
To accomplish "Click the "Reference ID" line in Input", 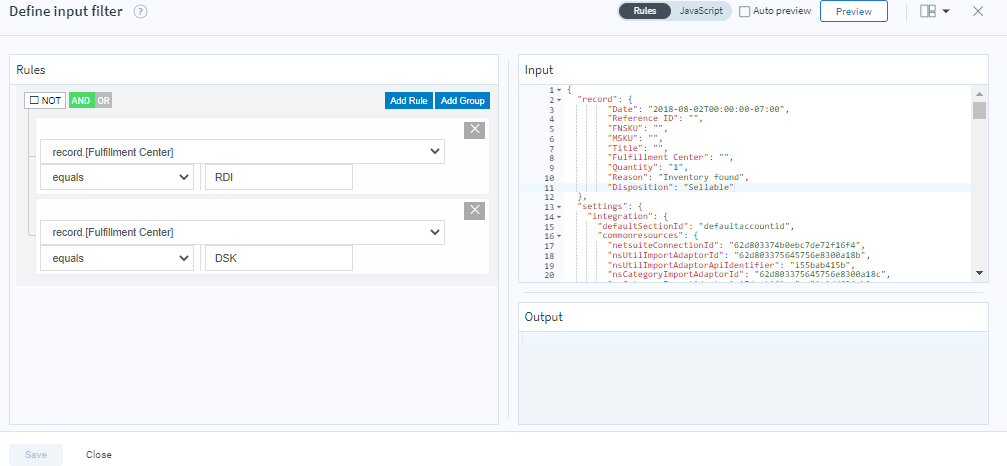I will (655, 119).
